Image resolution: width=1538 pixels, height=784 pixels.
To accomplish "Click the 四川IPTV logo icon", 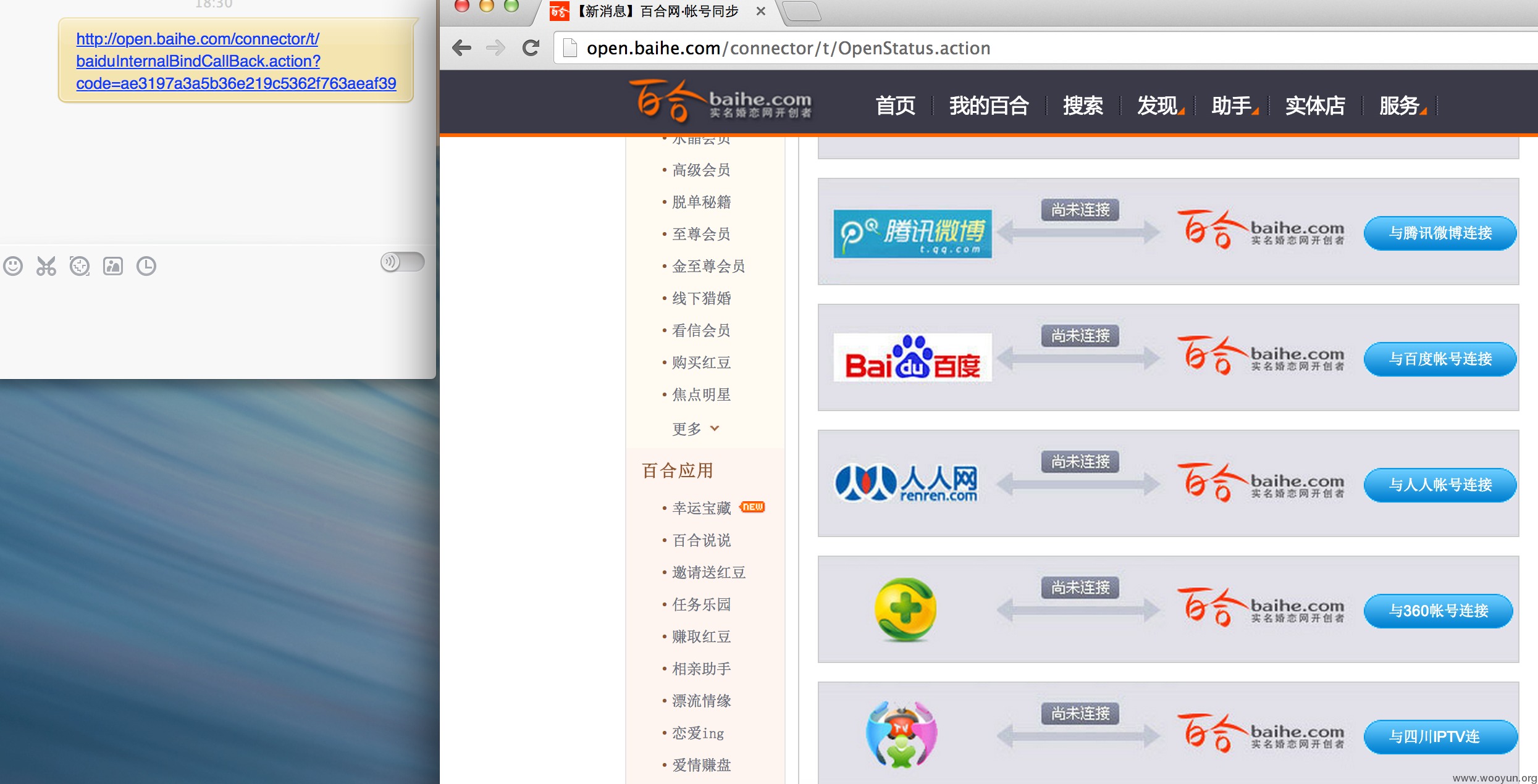I will [902, 734].
